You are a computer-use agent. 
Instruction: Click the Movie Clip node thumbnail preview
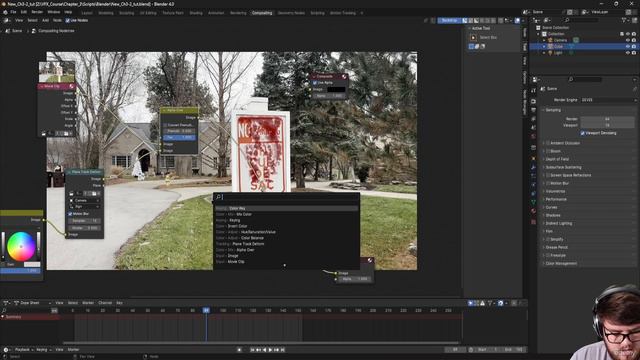click(57, 72)
